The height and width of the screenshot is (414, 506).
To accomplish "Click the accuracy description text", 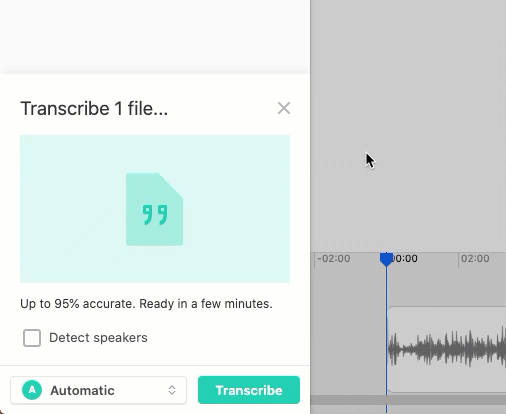I will pyautogui.click(x=146, y=304).
